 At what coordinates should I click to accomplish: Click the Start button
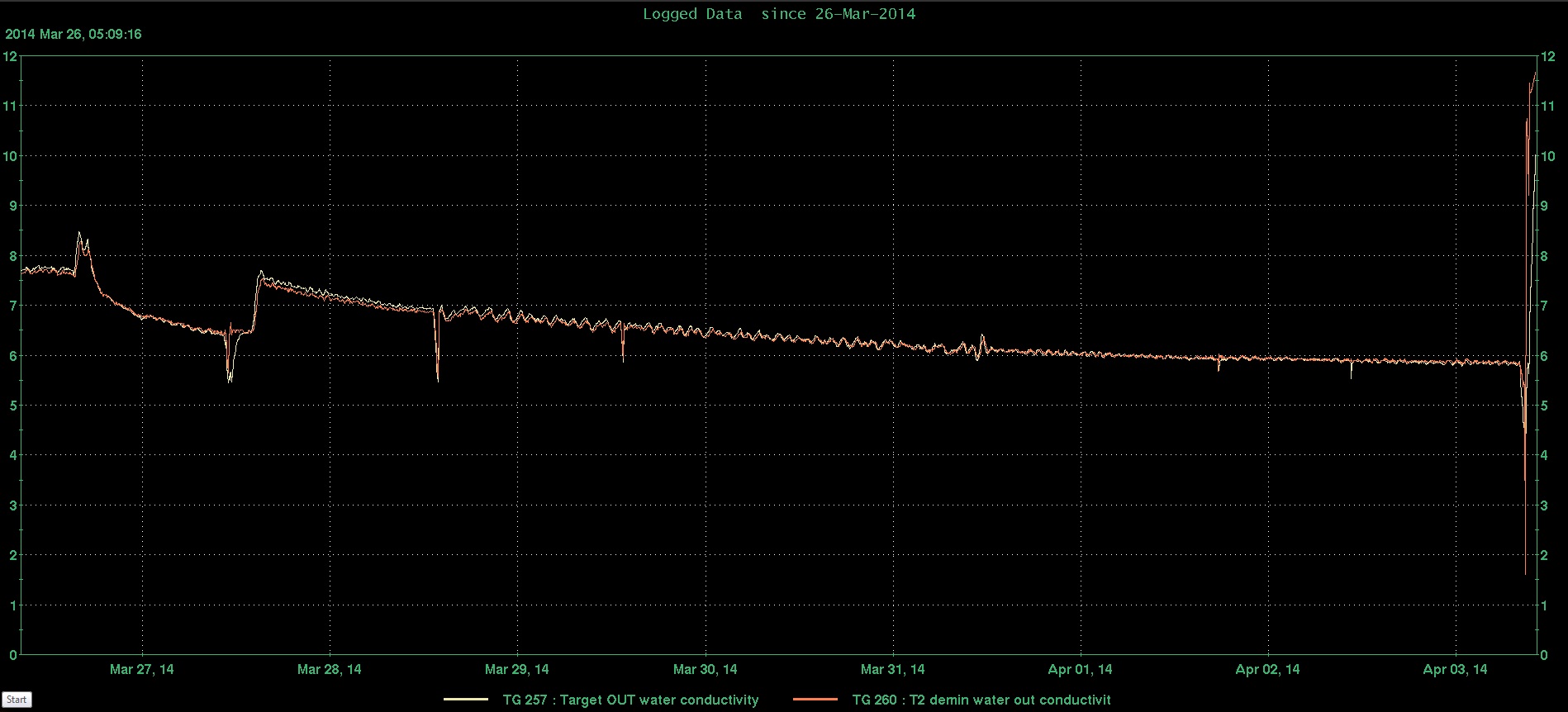[17, 700]
